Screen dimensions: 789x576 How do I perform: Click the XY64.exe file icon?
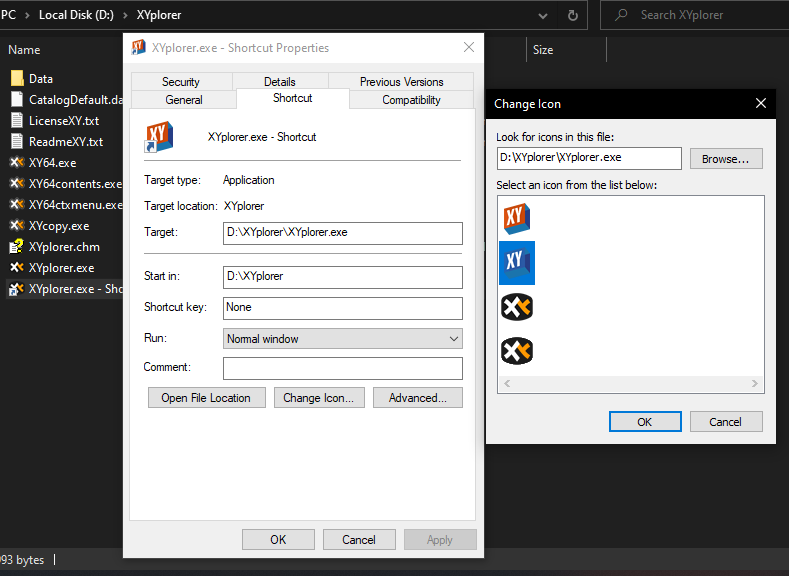pos(17,162)
